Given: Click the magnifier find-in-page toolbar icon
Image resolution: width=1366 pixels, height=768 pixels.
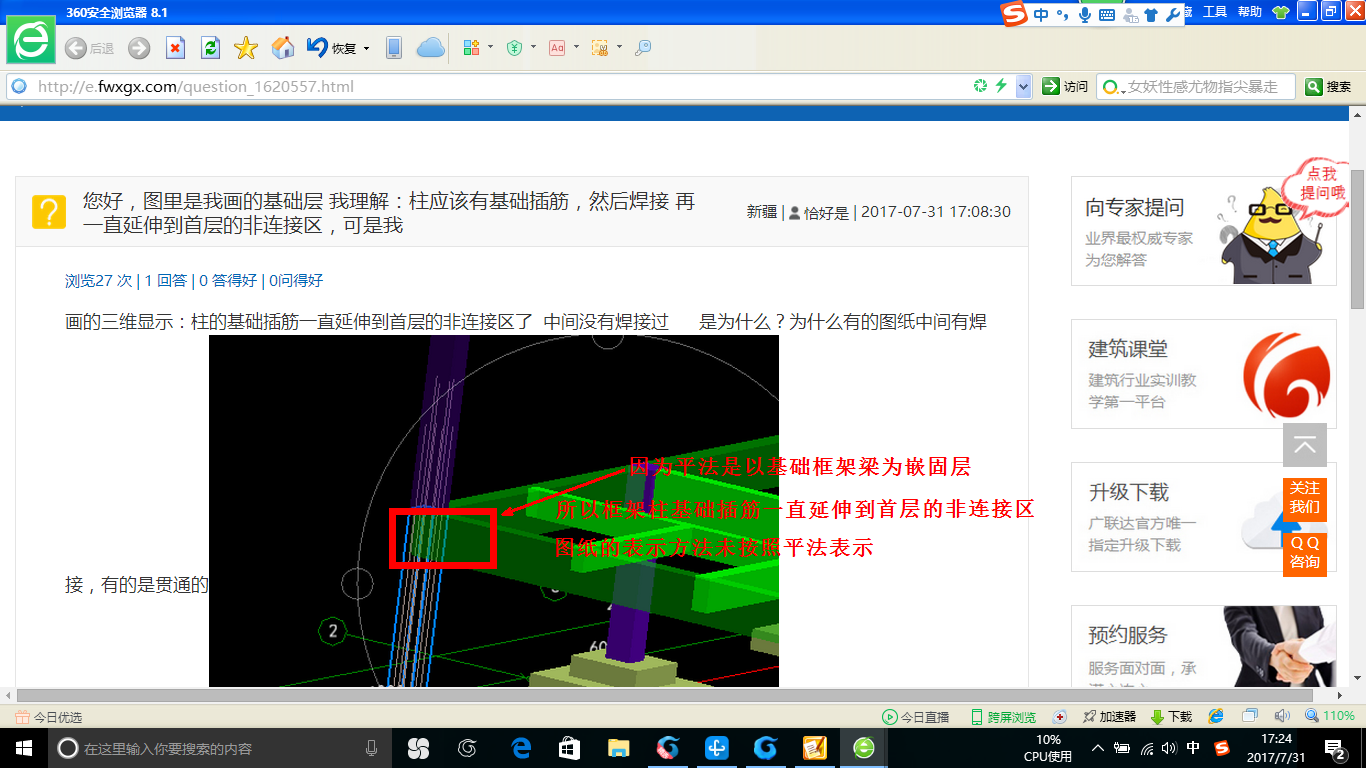Looking at the screenshot, I should pyautogui.click(x=643, y=48).
